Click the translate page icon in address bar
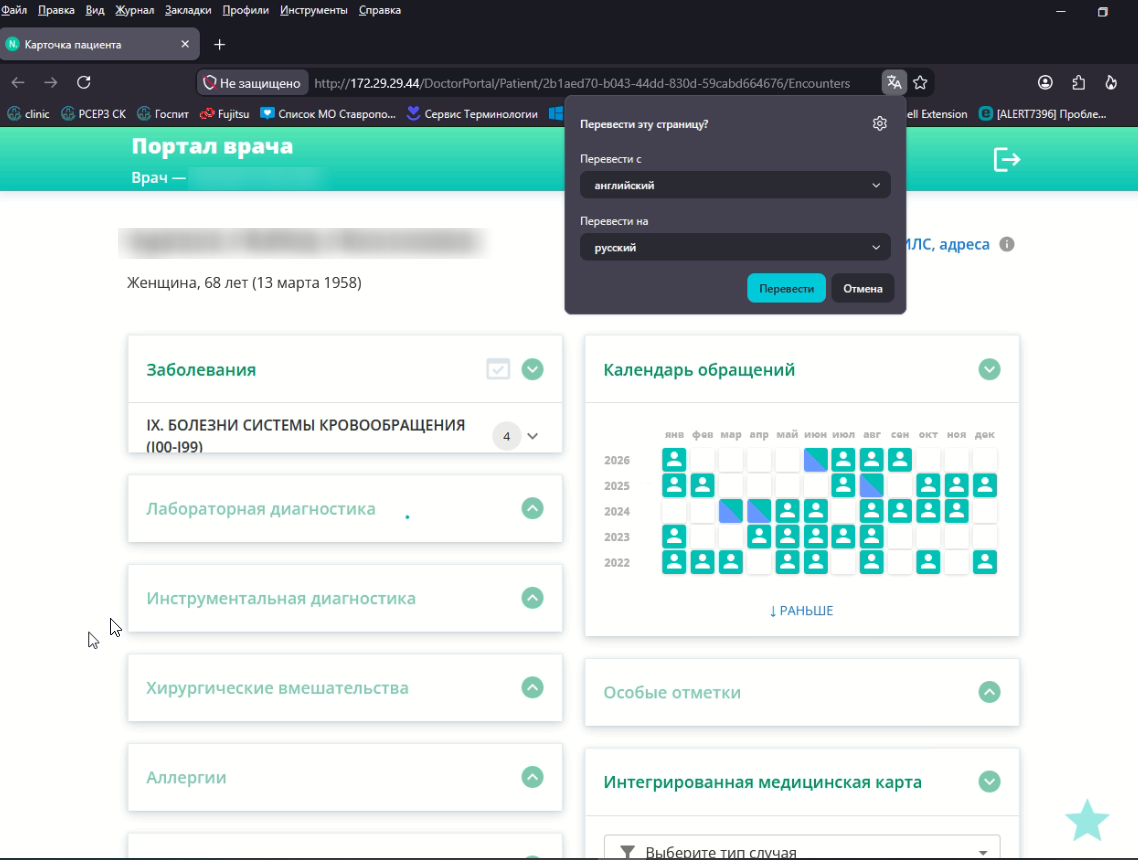 tap(894, 83)
